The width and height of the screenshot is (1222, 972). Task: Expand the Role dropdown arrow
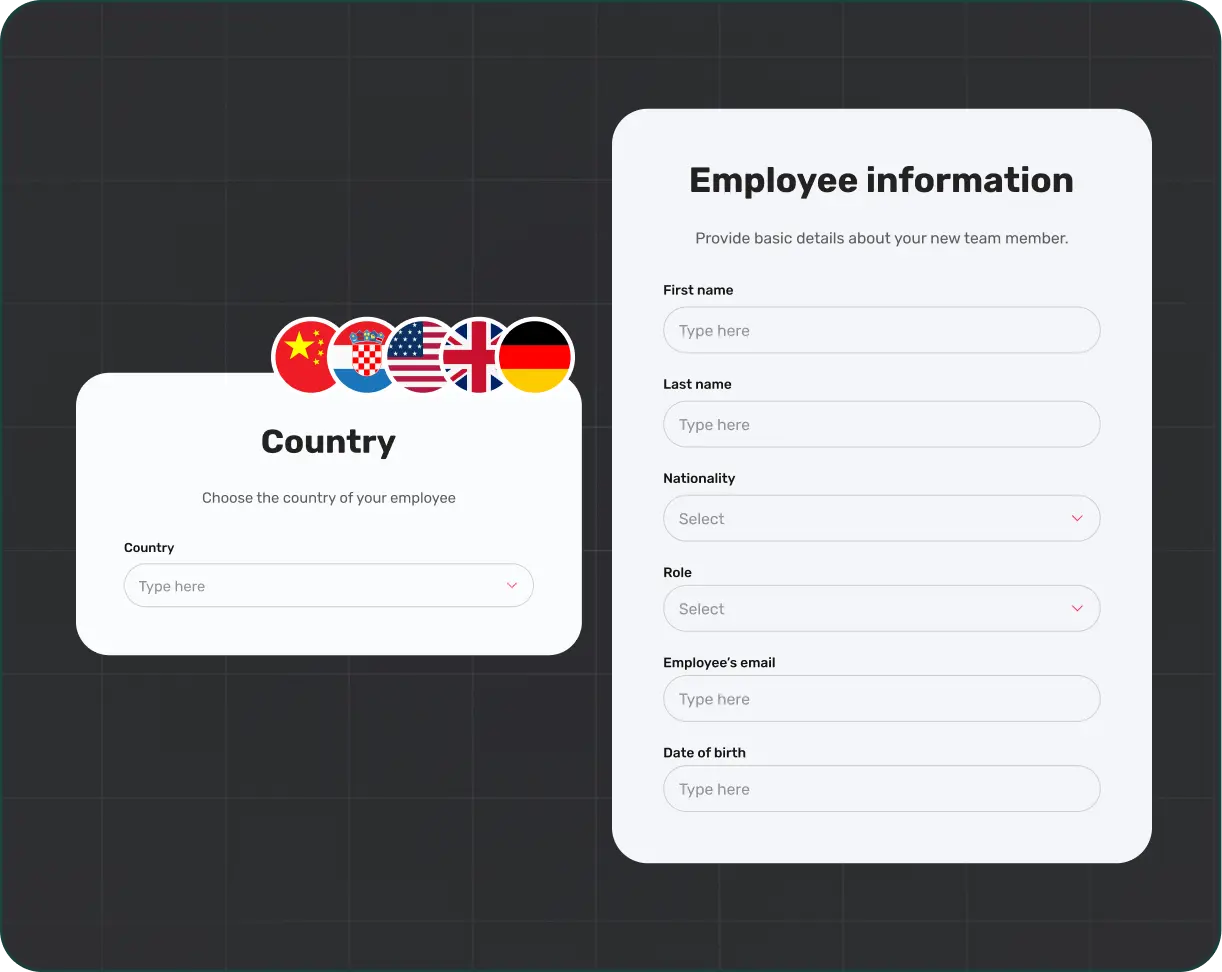tap(1077, 608)
